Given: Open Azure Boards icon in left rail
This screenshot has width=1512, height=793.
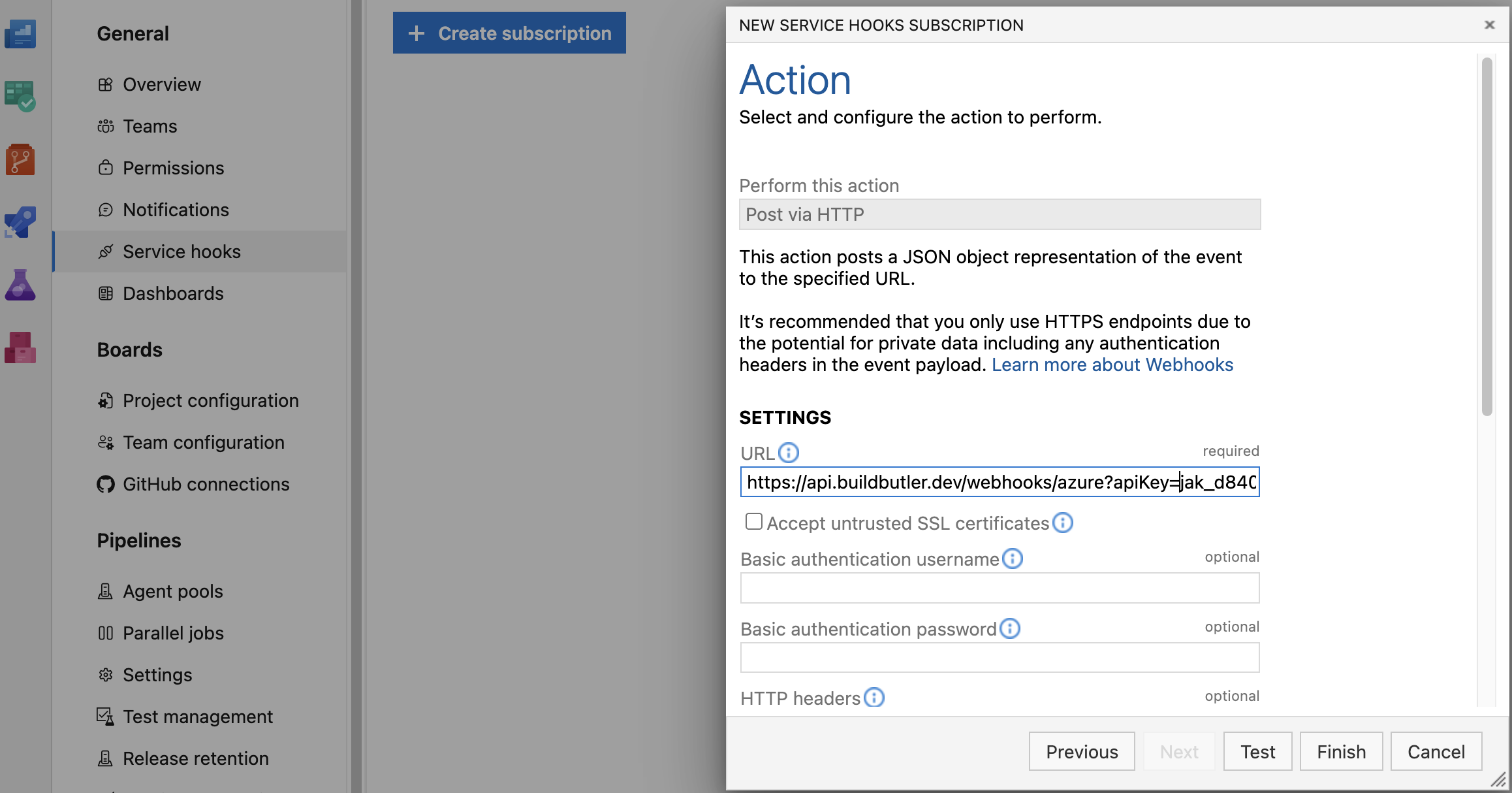Looking at the screenshot, I should [x=20, y=96].
